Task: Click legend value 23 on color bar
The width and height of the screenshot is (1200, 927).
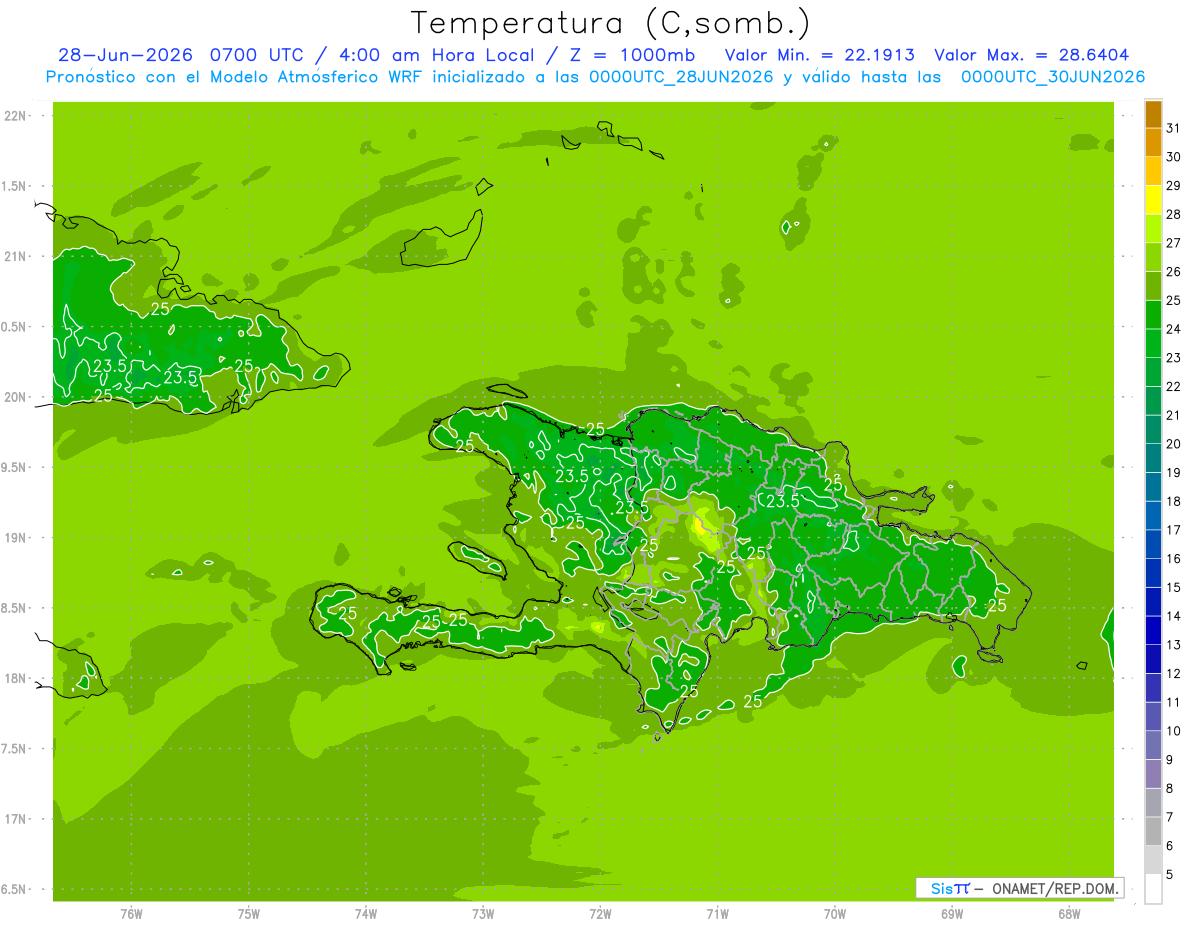Action: 1173,358
